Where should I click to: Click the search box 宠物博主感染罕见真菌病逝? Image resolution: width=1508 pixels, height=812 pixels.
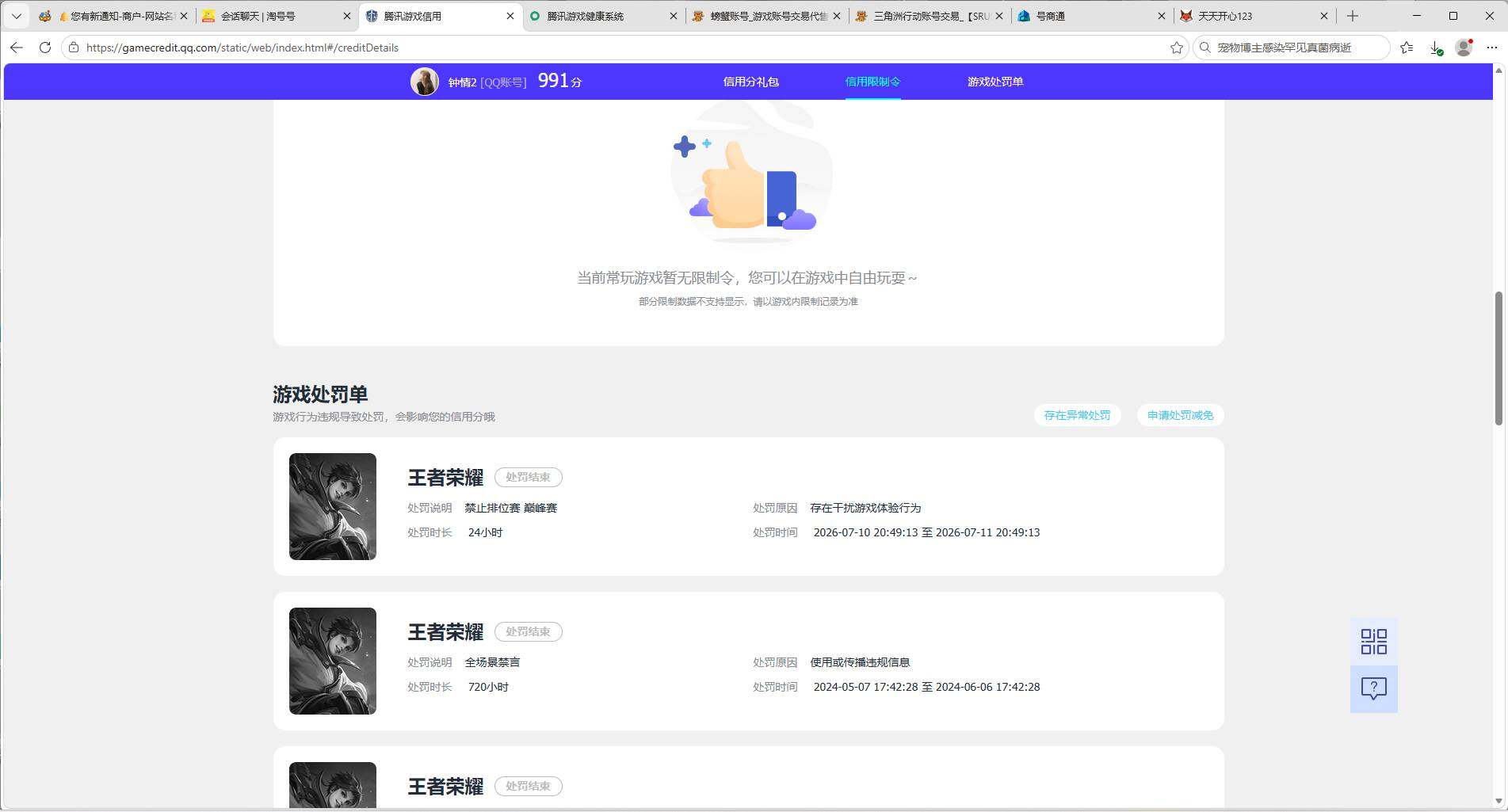[1291, 48]
